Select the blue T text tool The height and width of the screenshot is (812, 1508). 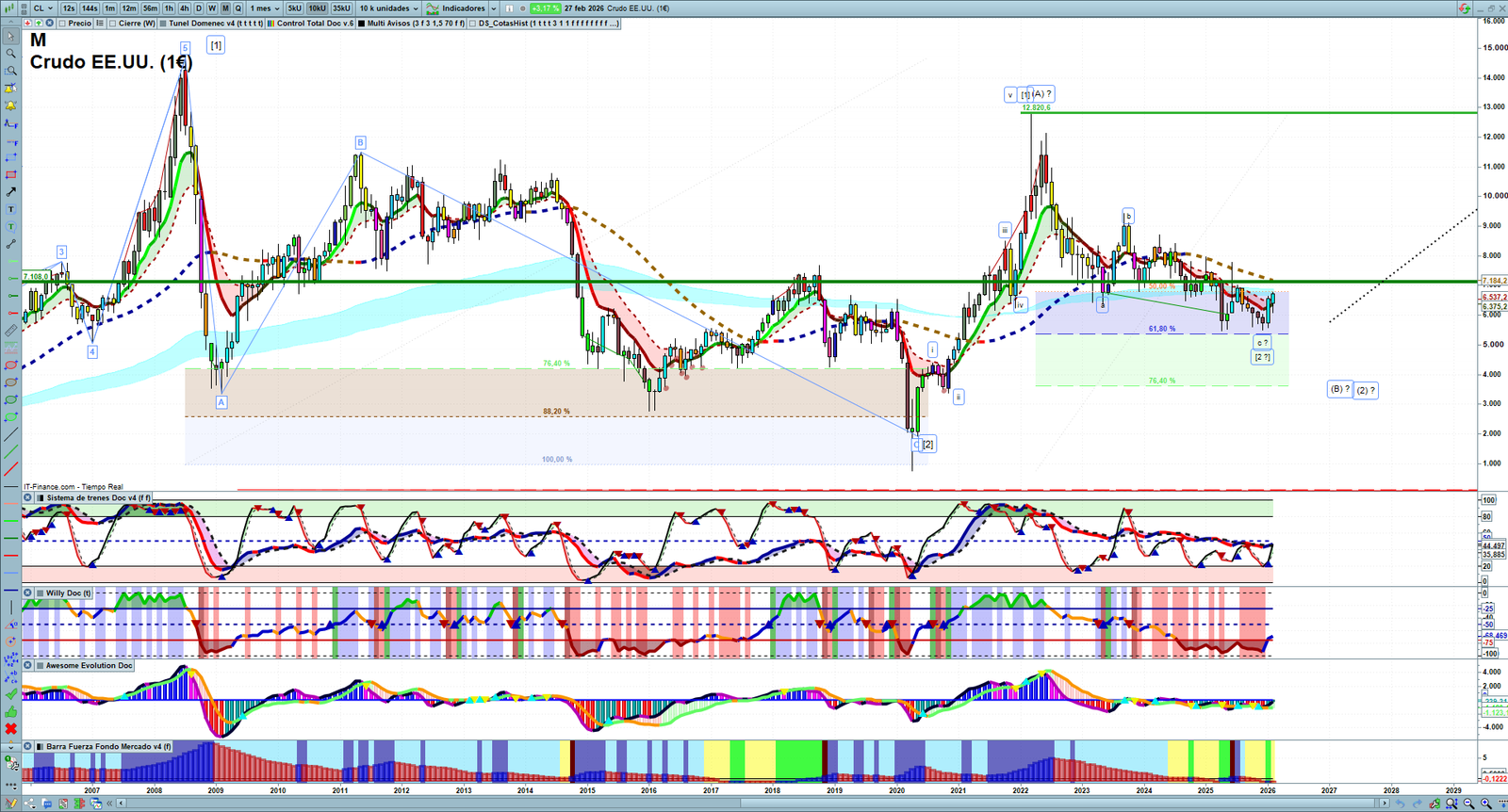(x=10, y=209)
